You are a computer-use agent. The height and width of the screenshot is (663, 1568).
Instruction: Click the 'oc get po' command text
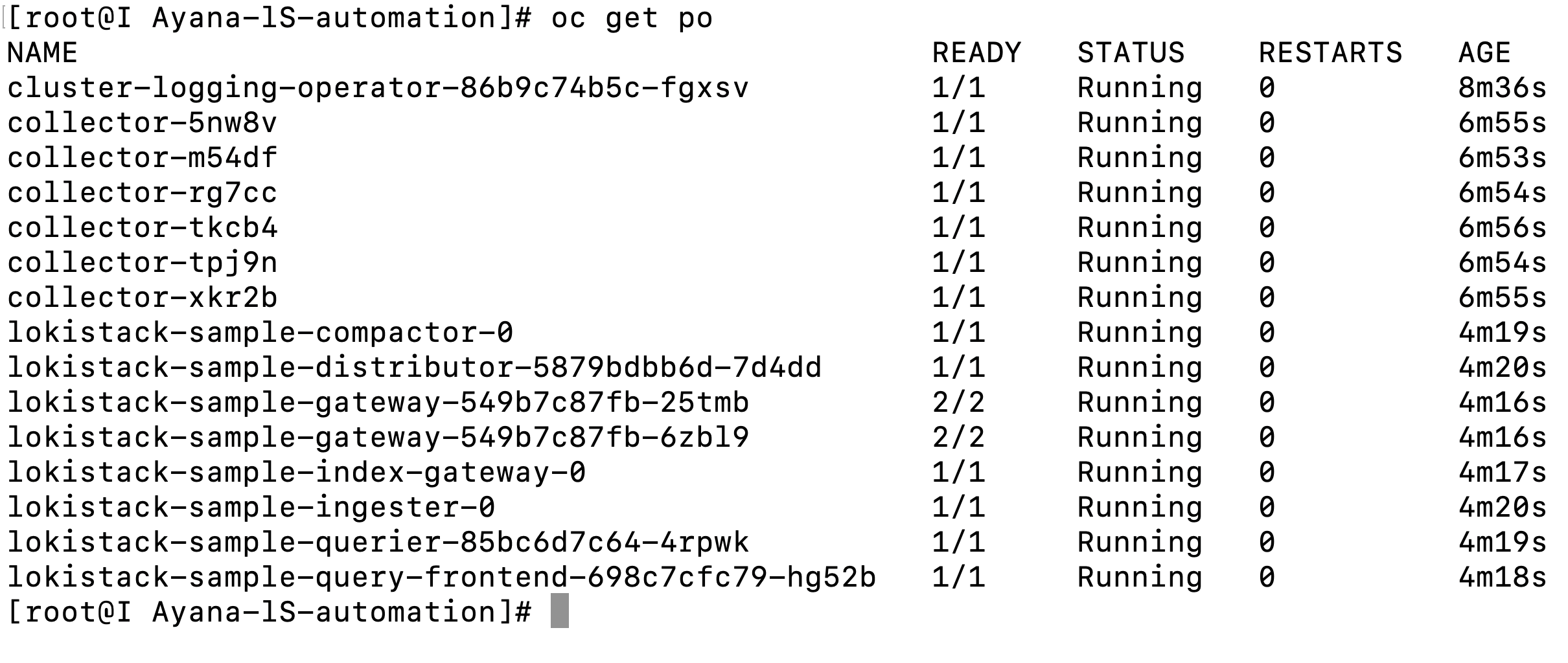(632, 18)
